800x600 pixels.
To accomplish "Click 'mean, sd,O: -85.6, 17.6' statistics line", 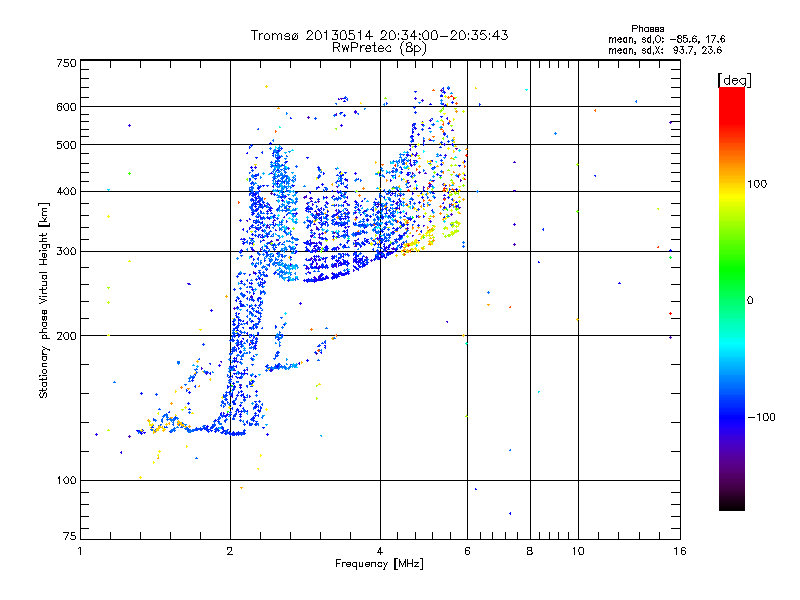I will click(666, 39).
